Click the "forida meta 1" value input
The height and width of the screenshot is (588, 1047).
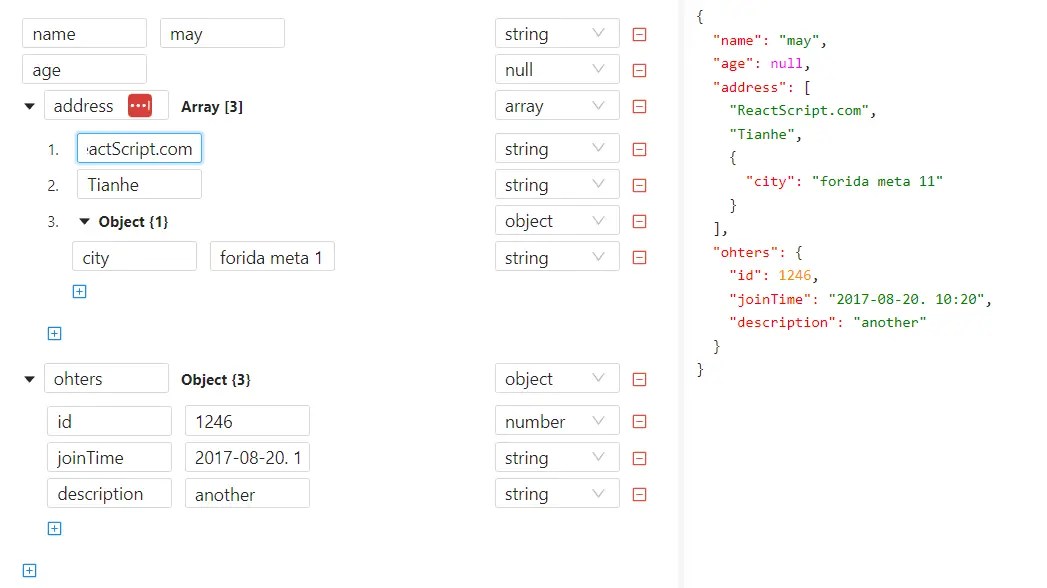point(271,257)
